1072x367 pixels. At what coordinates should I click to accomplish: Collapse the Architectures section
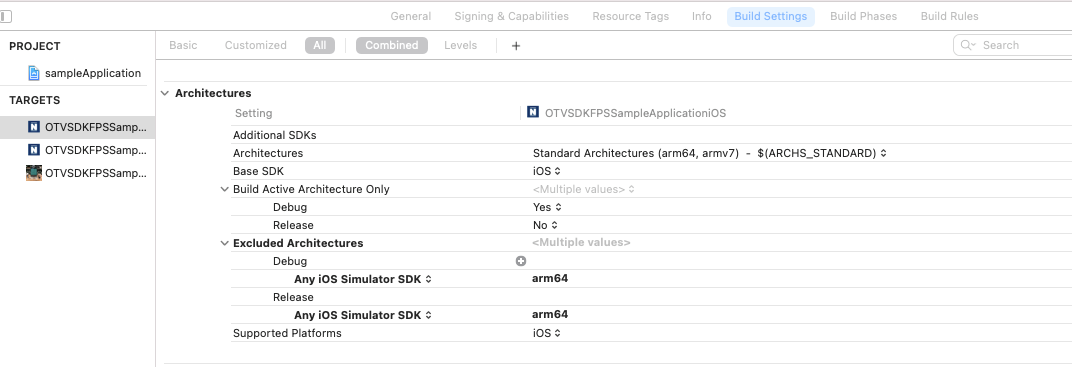point(165,93)
